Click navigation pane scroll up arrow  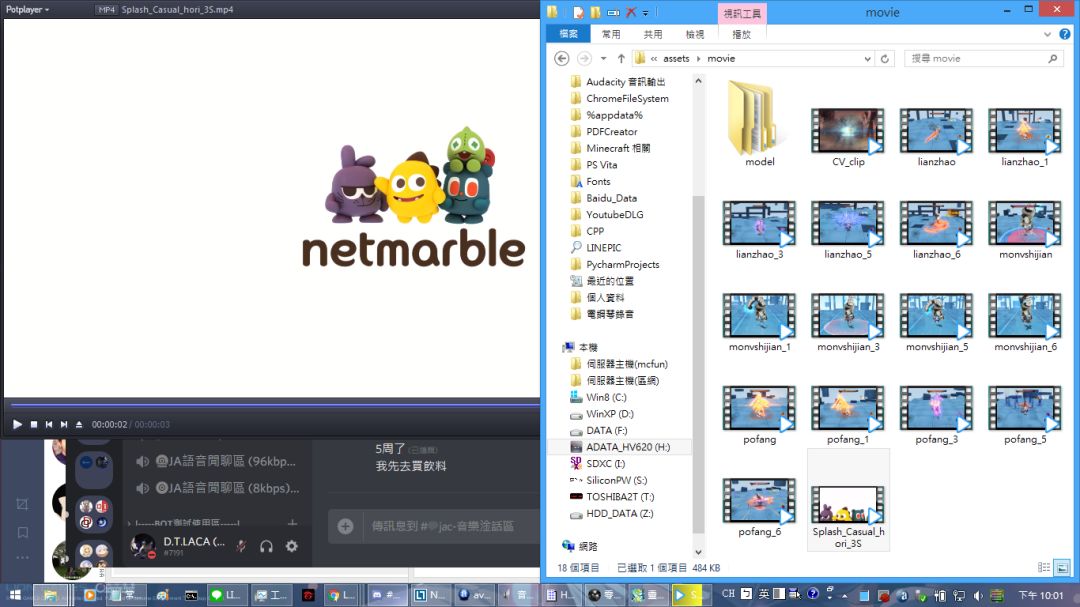tap(698, 81)
